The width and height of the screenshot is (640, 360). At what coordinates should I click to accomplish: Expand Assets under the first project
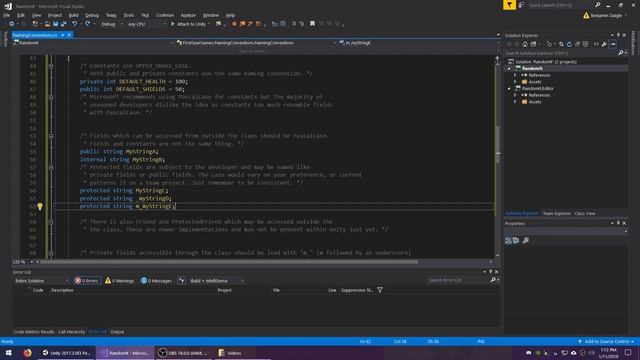(x=515, y=82)
